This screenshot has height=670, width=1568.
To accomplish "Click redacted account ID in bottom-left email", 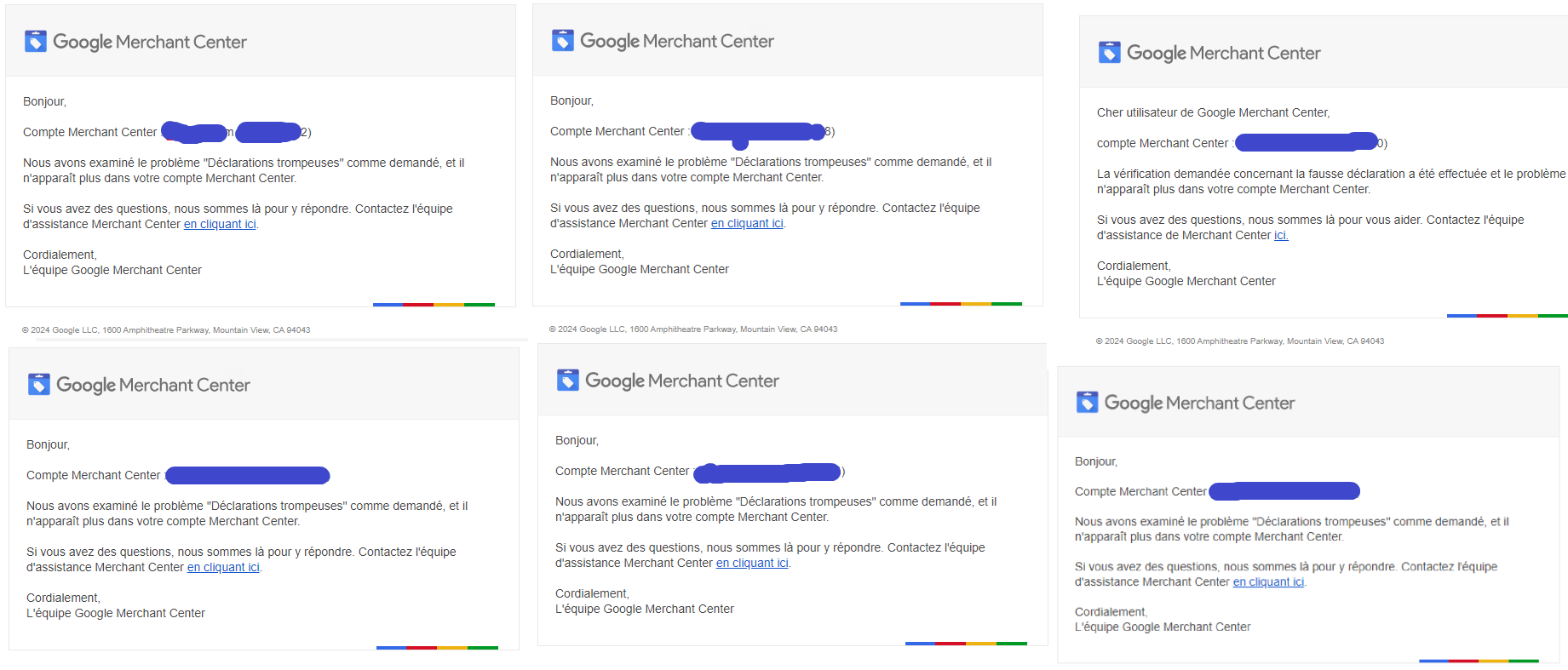I will 247,475.
